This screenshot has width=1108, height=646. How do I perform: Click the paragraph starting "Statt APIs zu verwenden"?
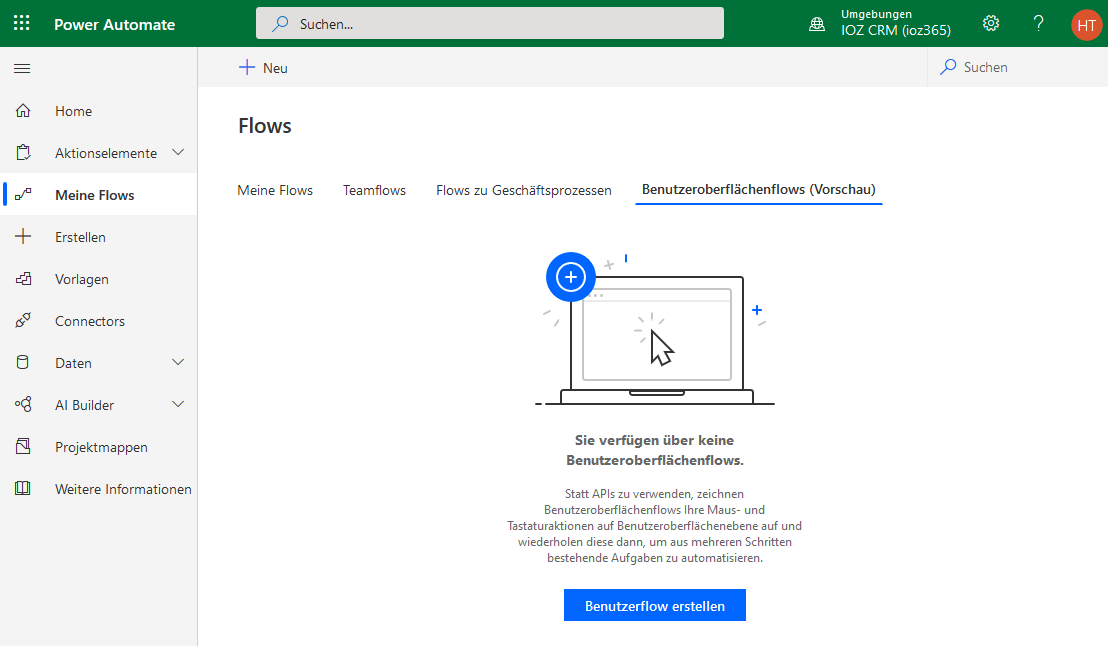654,526
